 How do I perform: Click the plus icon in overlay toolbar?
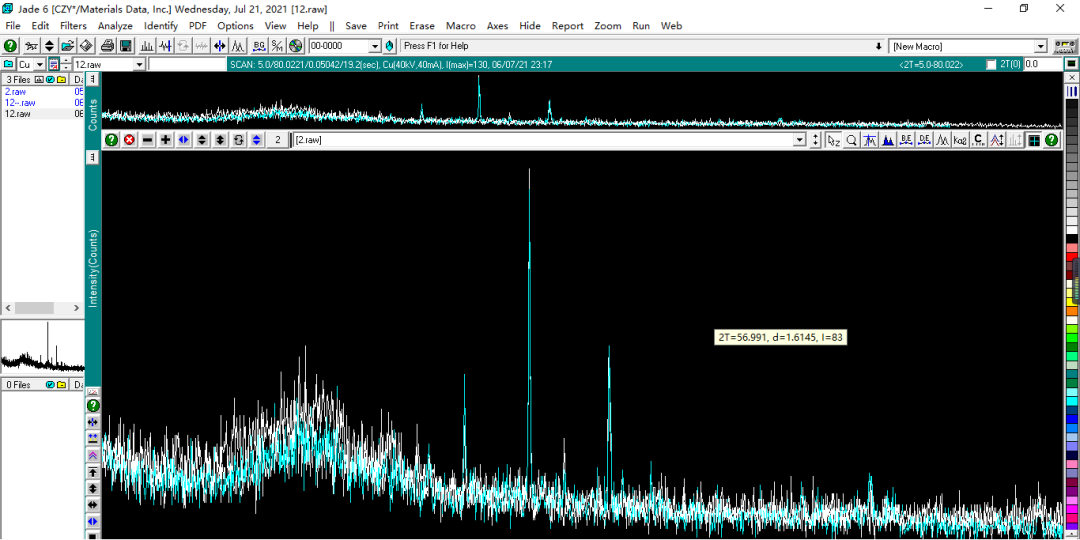(165, 140)
